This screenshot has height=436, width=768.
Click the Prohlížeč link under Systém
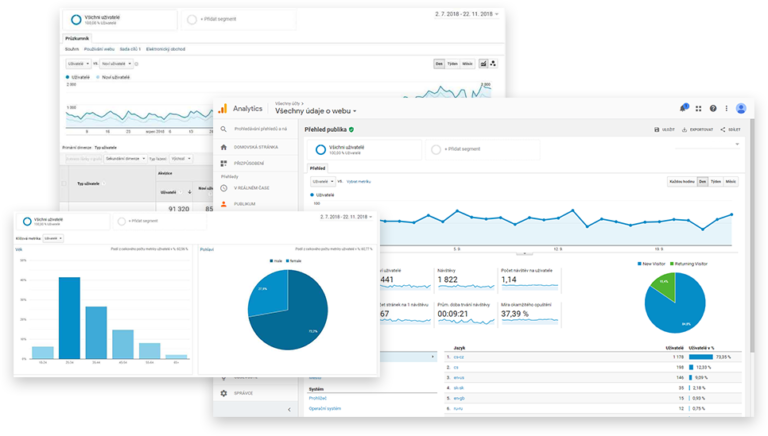[x=317, y=398]
